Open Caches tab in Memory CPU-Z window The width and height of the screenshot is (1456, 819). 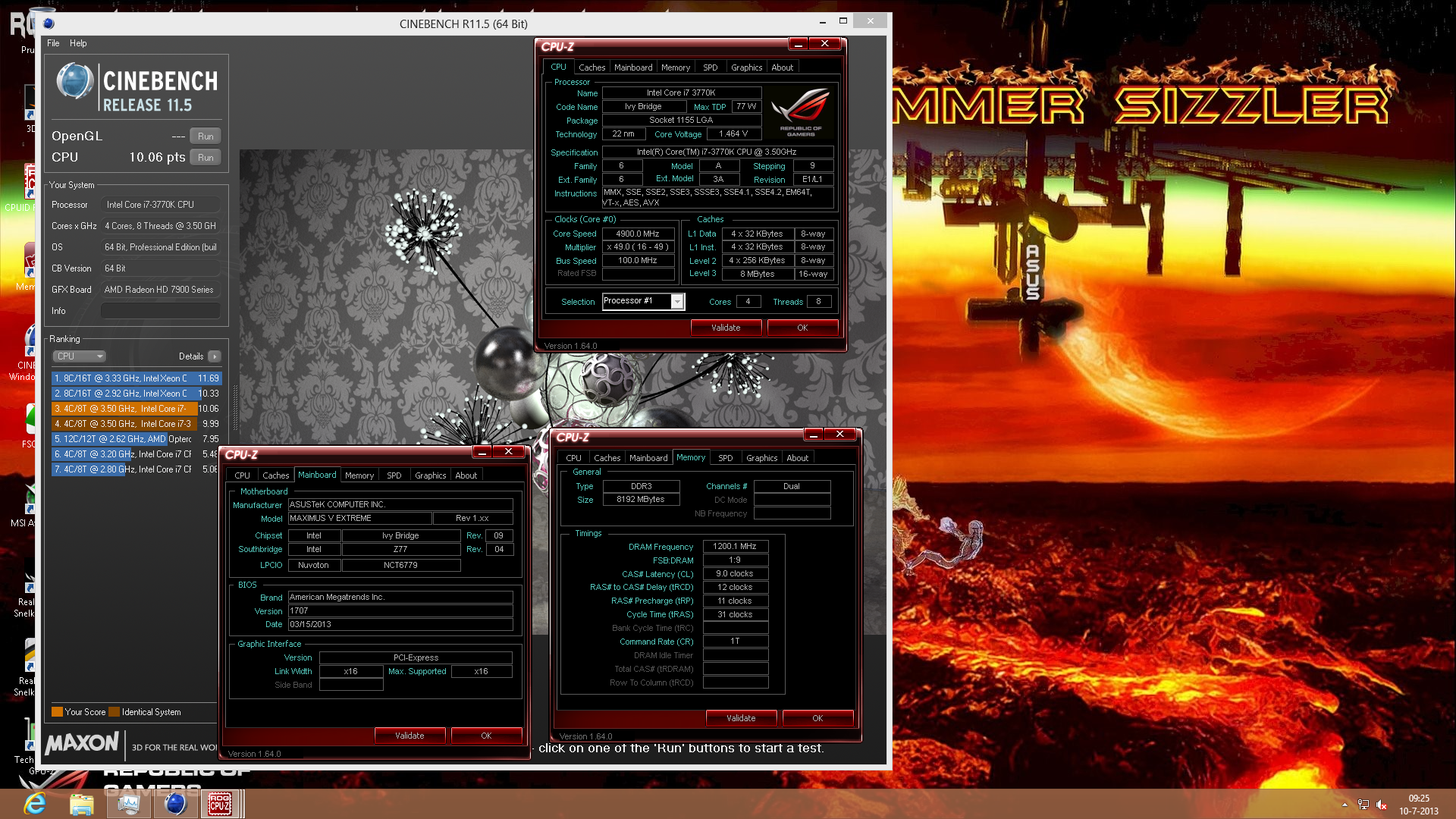(x=607, y=458)
